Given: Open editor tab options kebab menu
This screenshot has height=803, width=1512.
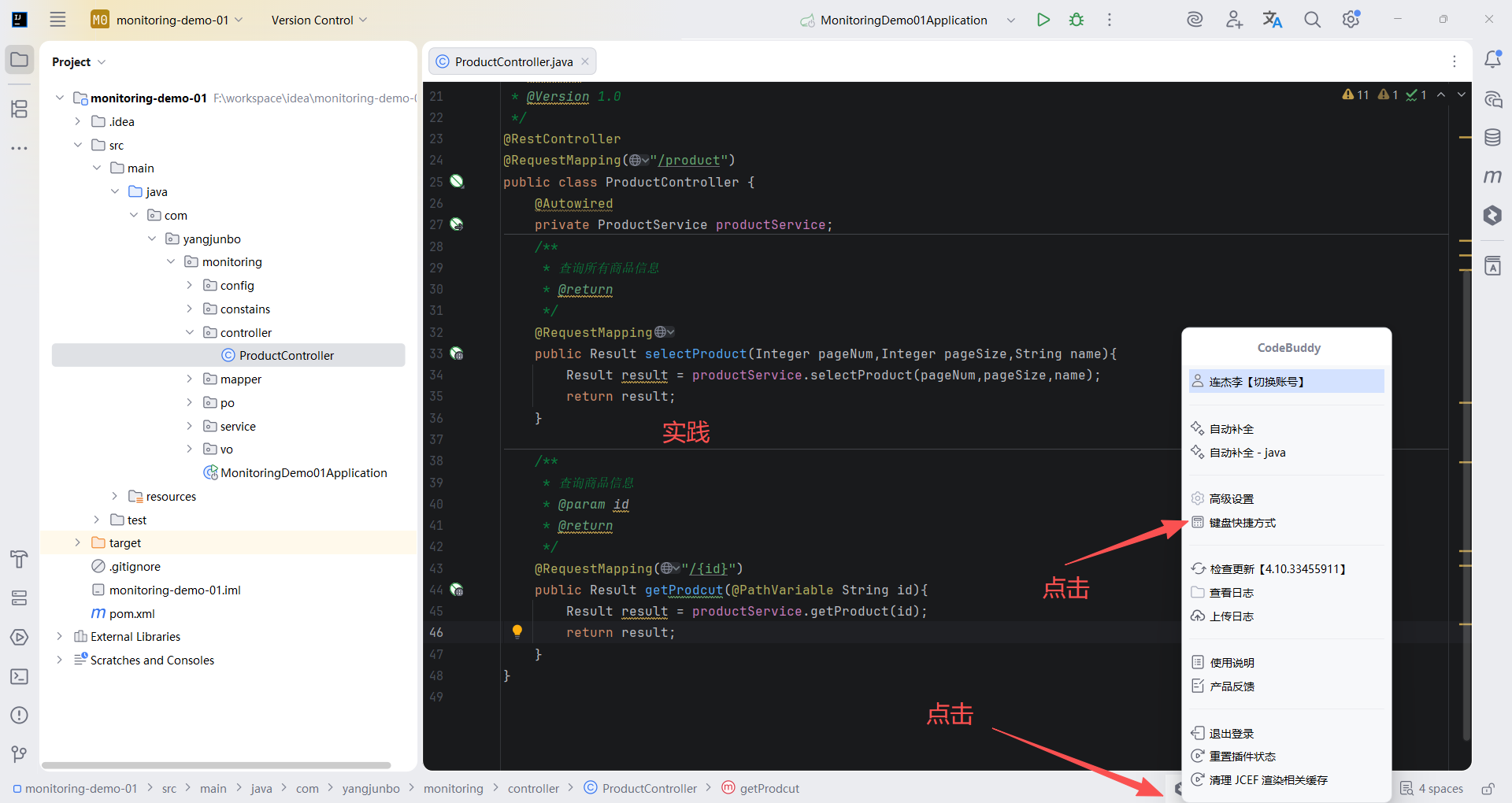Looking at the screenshot, I should pos(1455,61).
